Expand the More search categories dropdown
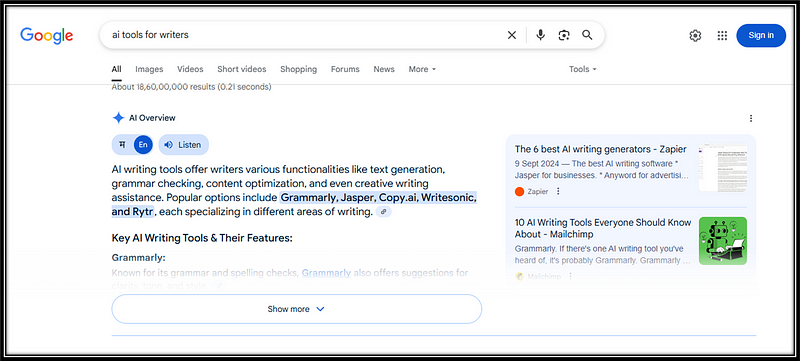The height and width of the screenshot is (361, 800). [422, 69]
